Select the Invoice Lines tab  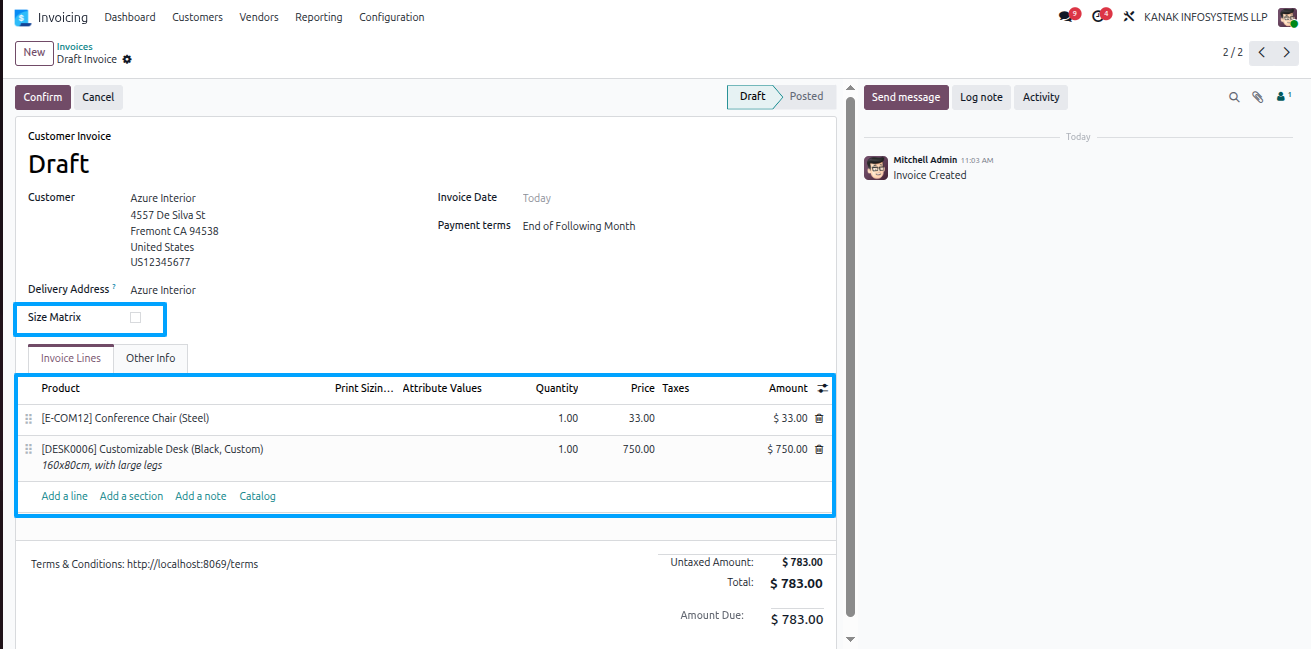coord(71,358)
